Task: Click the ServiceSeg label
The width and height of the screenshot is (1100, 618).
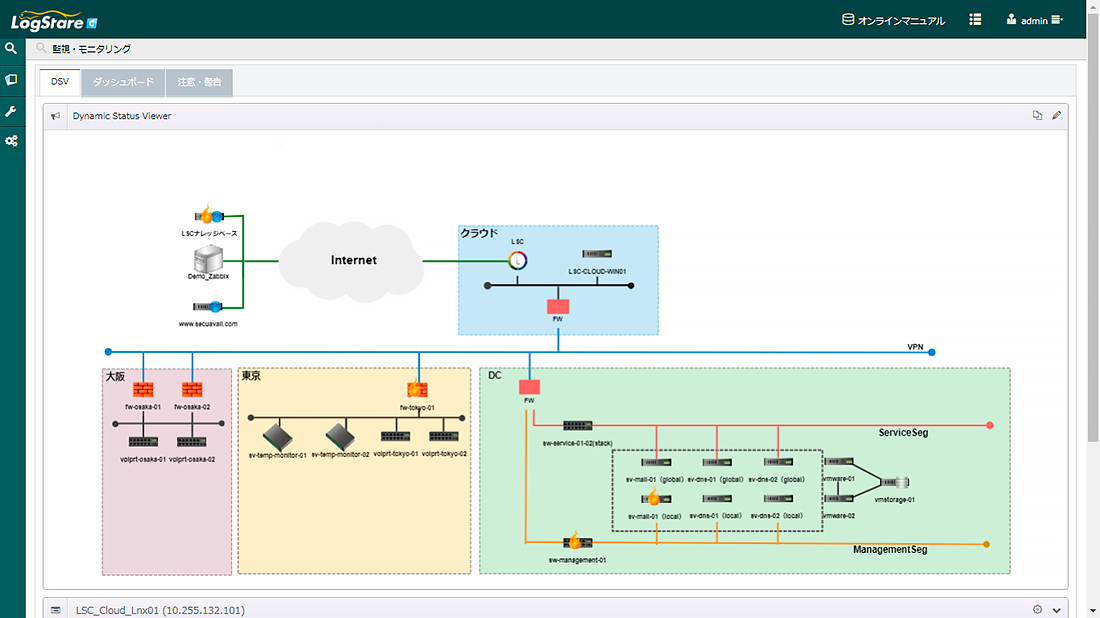Action: tap(903, 433)
